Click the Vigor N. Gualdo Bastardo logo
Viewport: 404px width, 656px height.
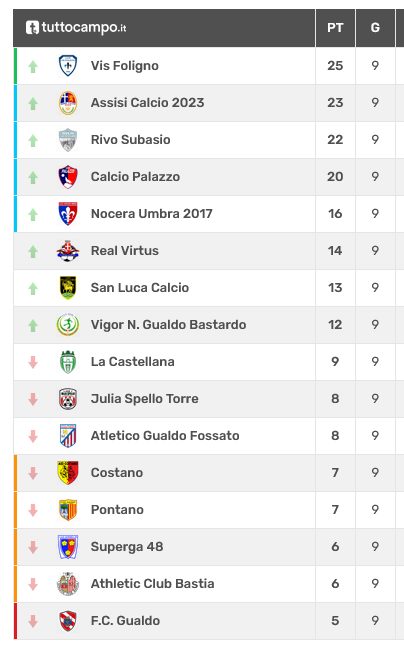pyautogui.click(x=68, y=325)
